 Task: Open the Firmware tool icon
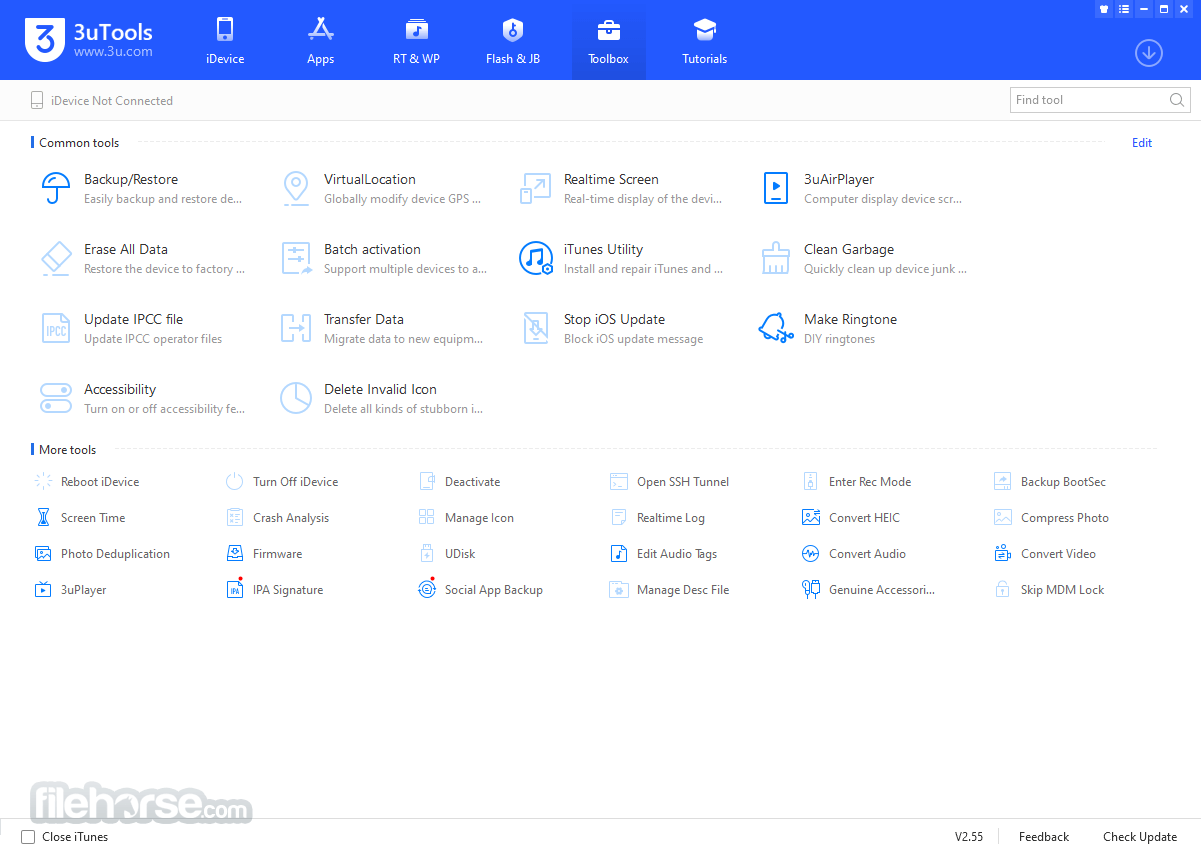[x=235, y=553]
